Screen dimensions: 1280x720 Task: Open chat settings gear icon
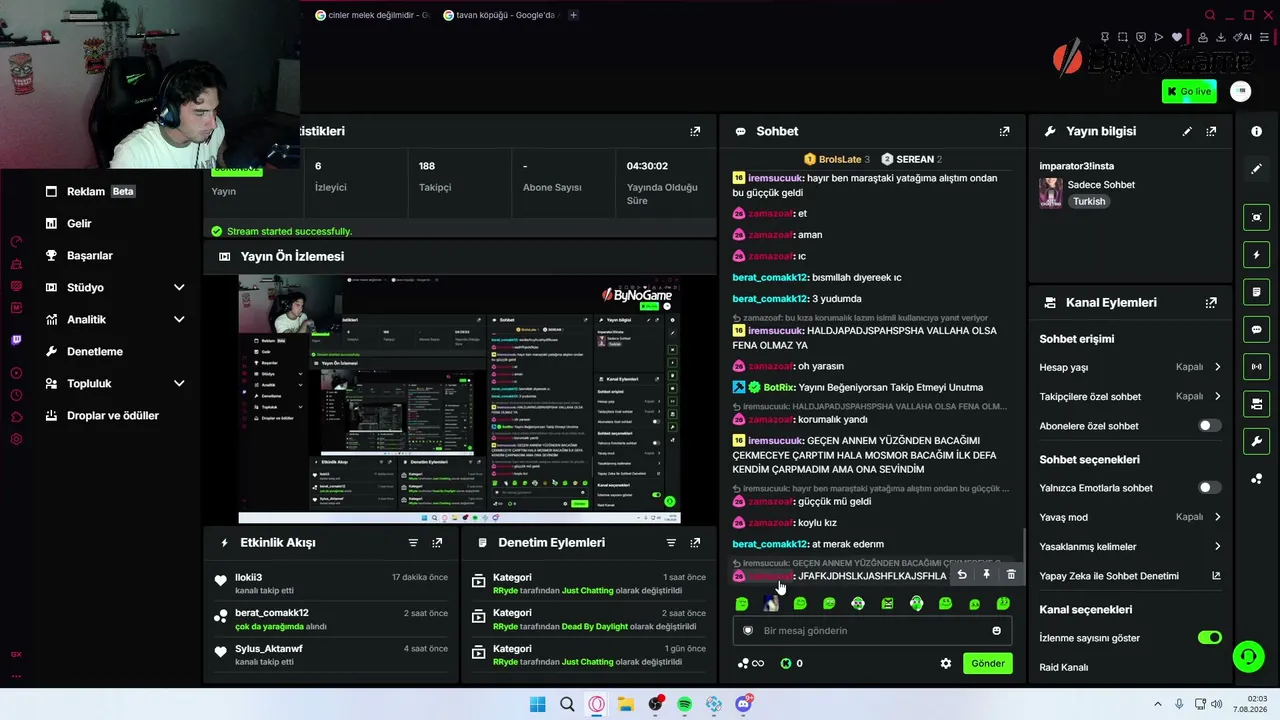(x=946, y=663)
